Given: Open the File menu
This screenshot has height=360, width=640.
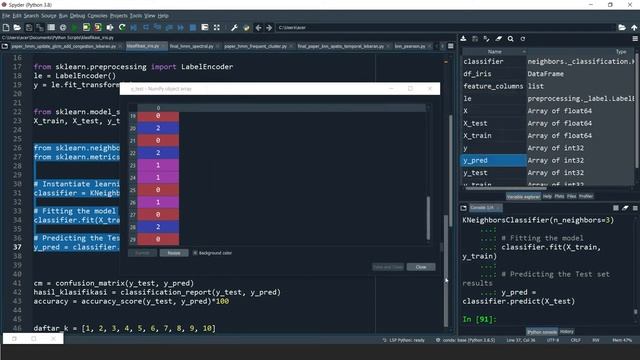Looking at the screenshot, I should [x=6, y=16].
